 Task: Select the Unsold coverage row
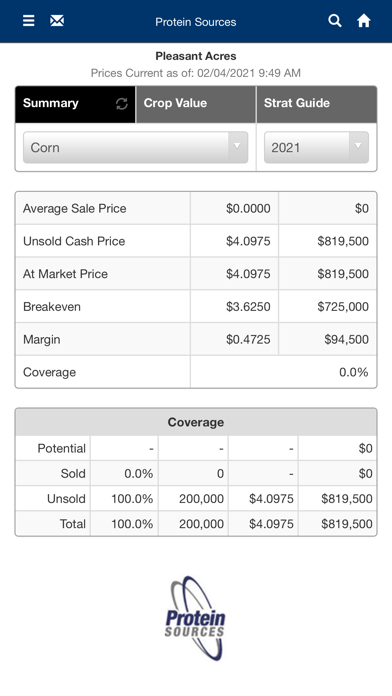[196, 498]
